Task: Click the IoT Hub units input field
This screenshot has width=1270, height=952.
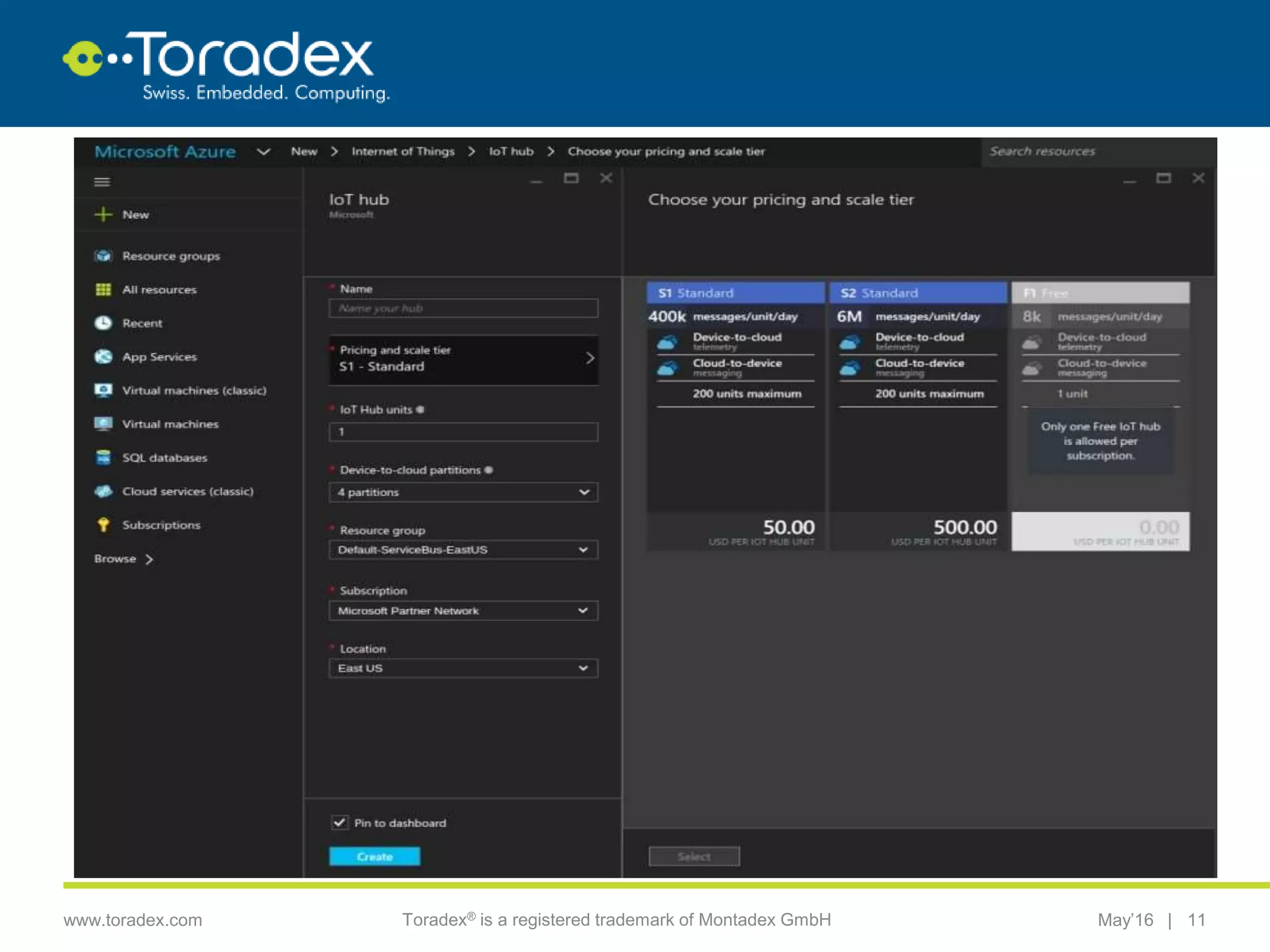Action: click(463, 432)
